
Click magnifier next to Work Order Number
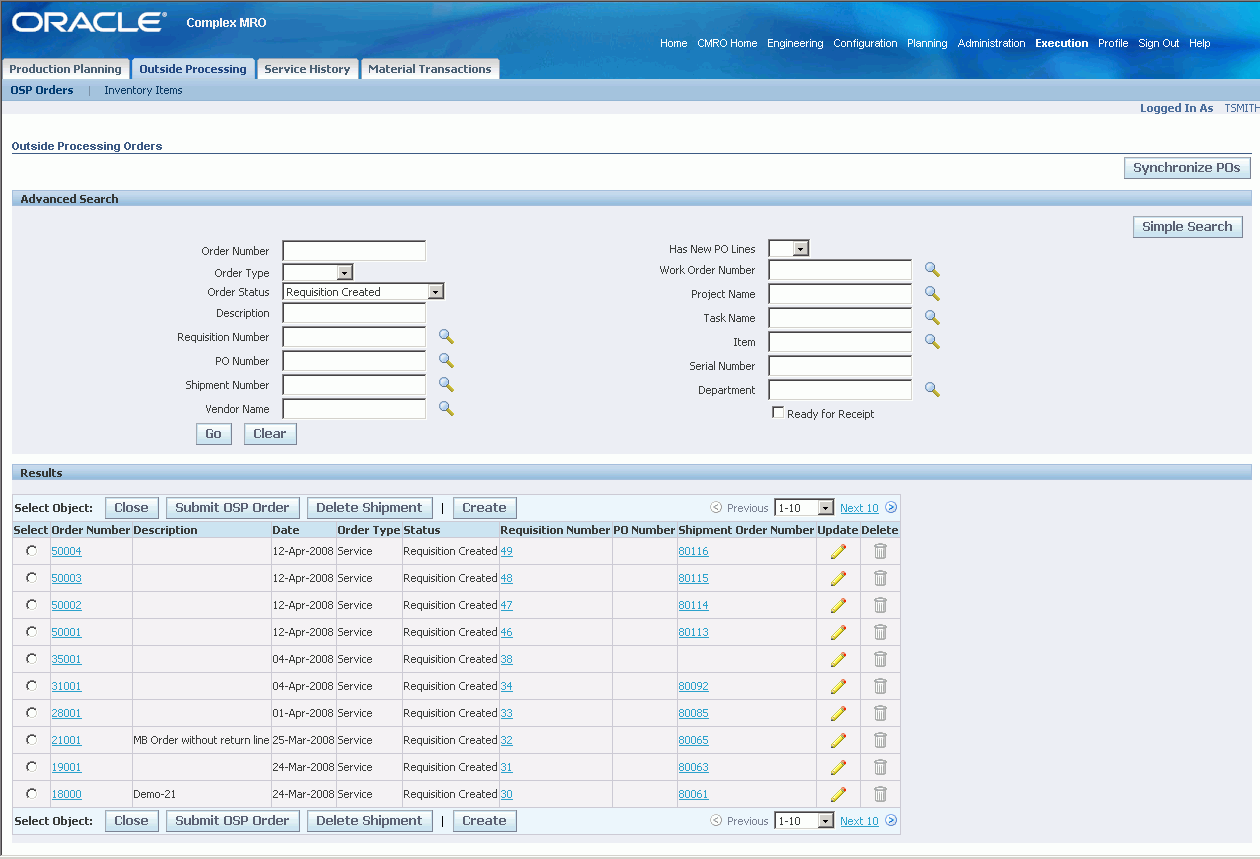[x=932, y=270]
